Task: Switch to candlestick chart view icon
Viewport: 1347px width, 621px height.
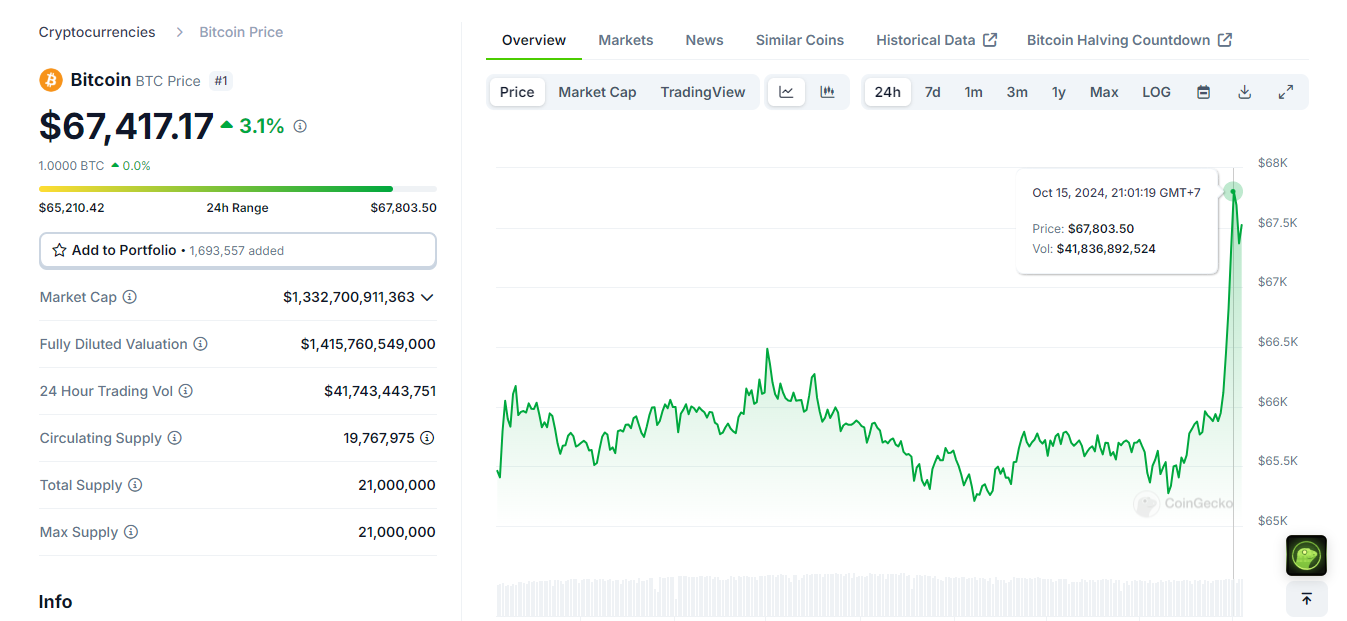Action: click(827, 92)
